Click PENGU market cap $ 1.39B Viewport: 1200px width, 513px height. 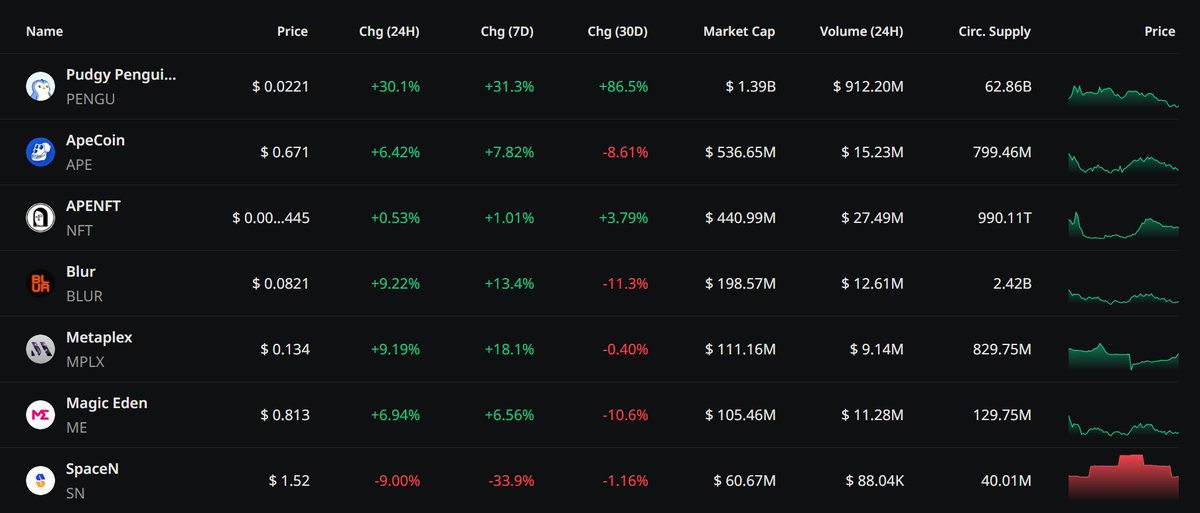[x=751, y=87]
